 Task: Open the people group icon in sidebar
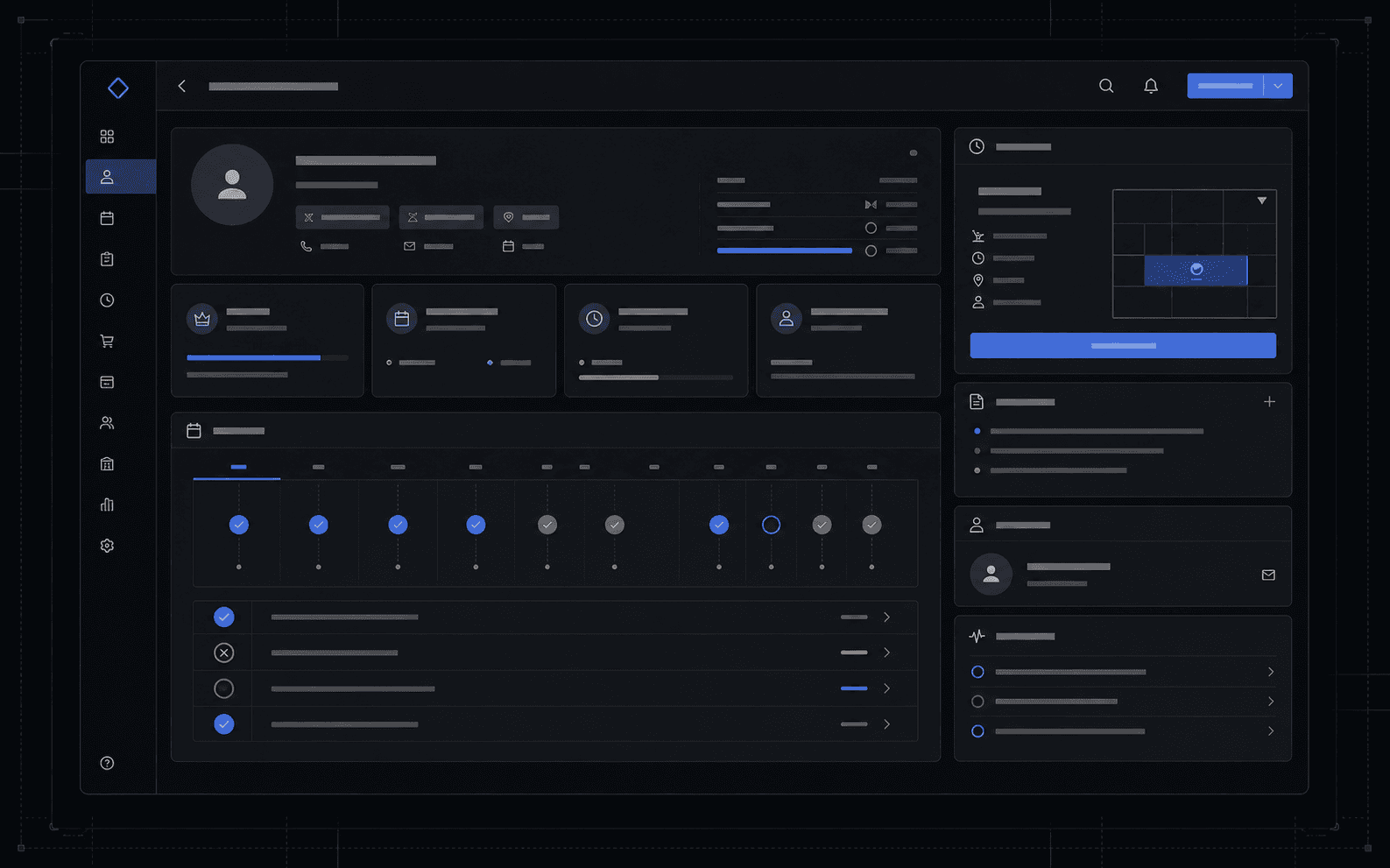point(107,423)
